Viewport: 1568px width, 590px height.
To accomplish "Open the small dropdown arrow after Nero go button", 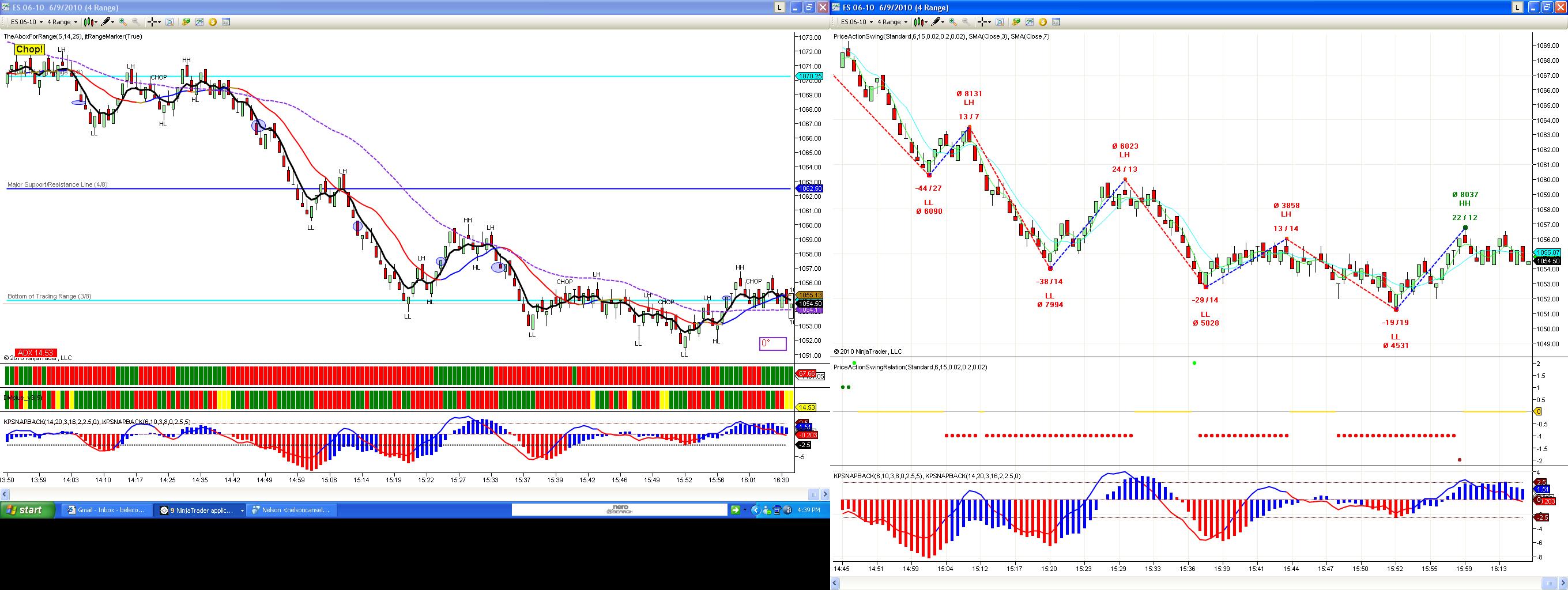I will 745,510.
